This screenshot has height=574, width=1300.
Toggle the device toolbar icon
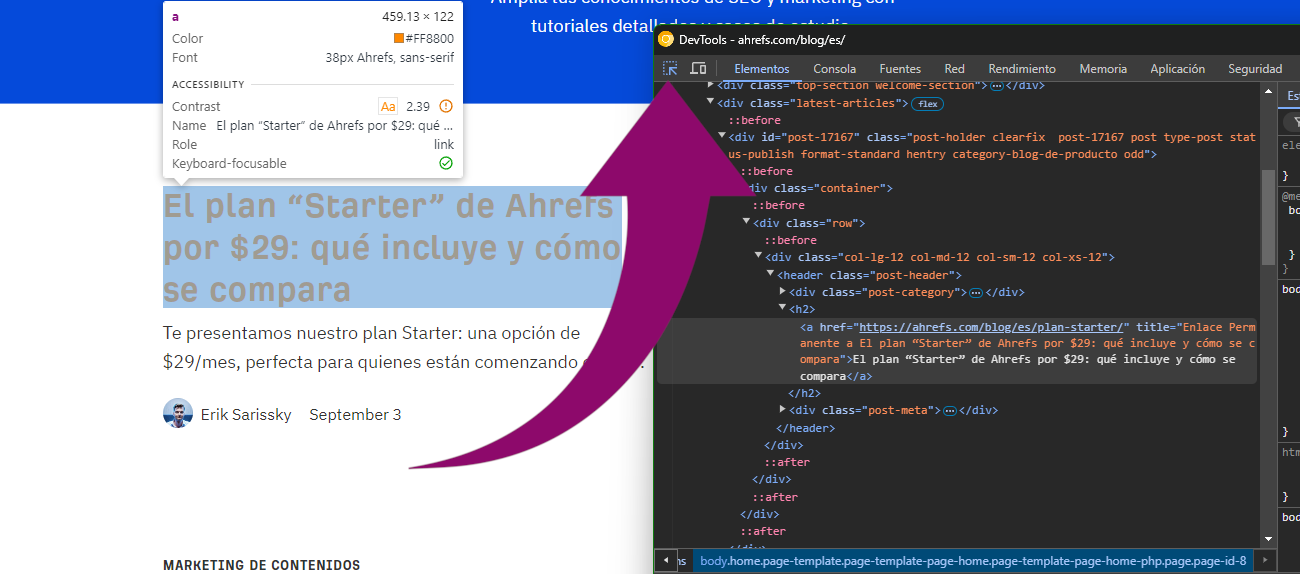[x=698, y=69]
